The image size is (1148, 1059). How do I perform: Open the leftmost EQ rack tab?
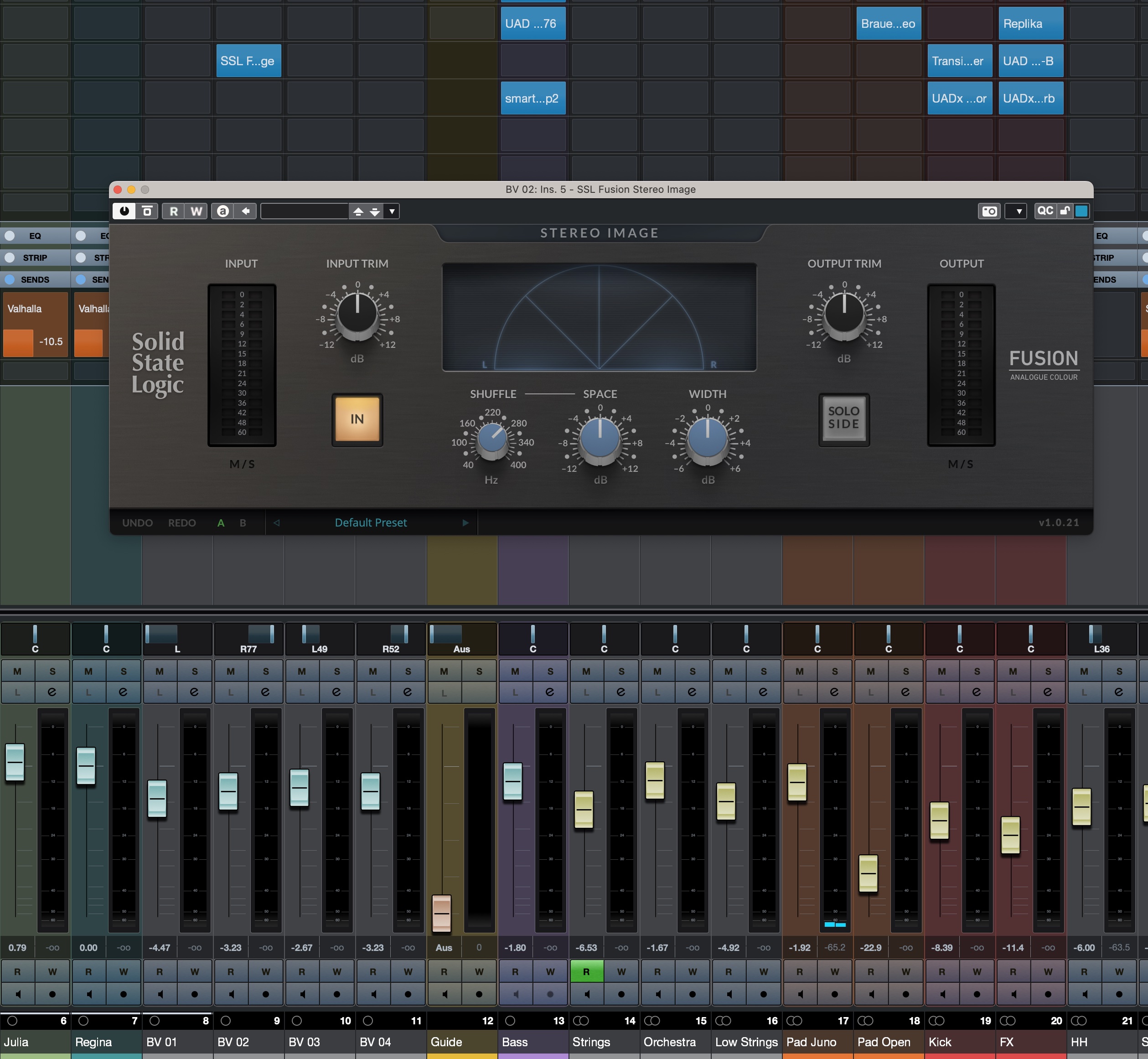pyautogui.click(x=35, y=236)
